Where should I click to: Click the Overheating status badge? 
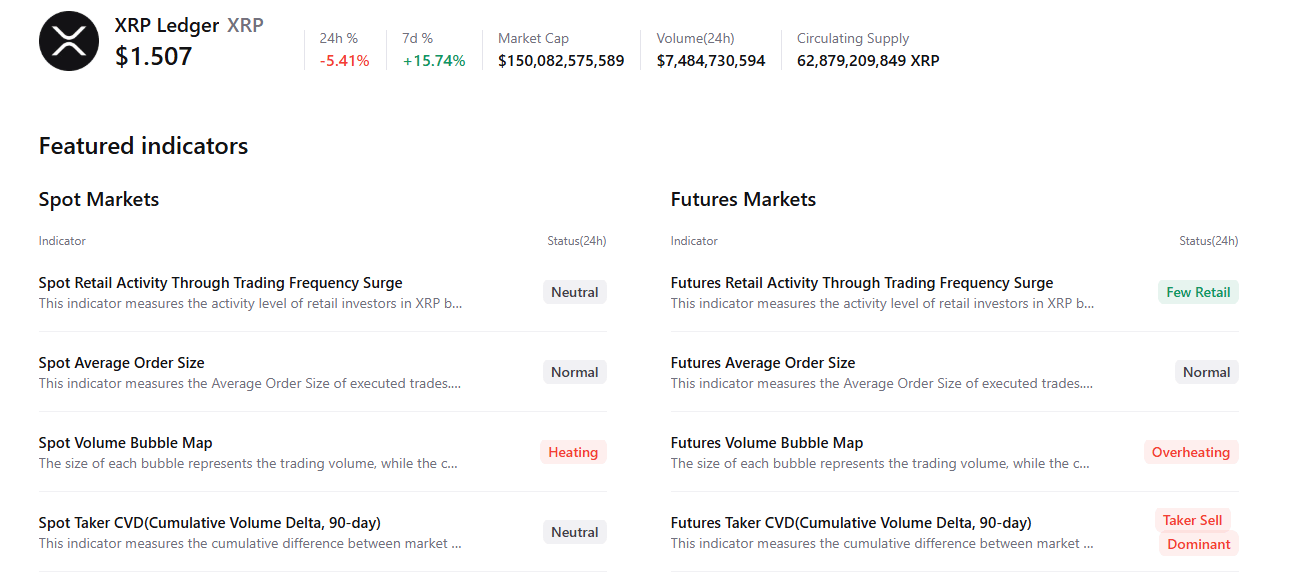coord(1191,452)
